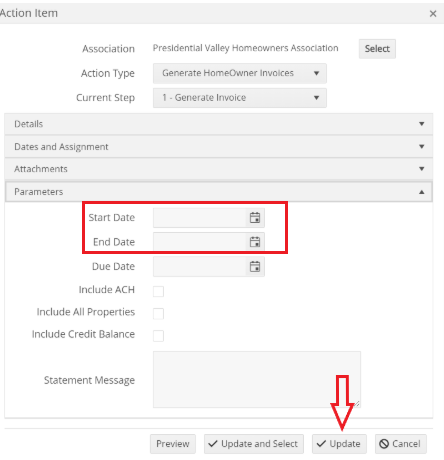Click the Select association button
The width and height of the screenshot is (444, 460).
pos(377,49)
